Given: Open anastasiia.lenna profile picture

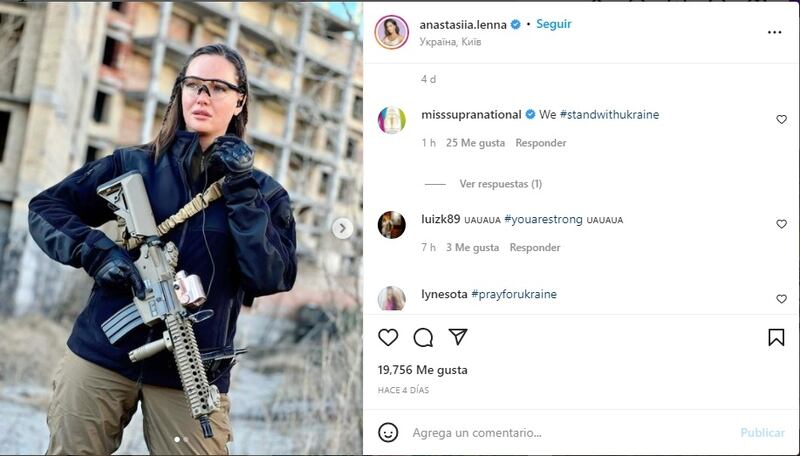Looking at the screenshot, I should pos(391,32).
